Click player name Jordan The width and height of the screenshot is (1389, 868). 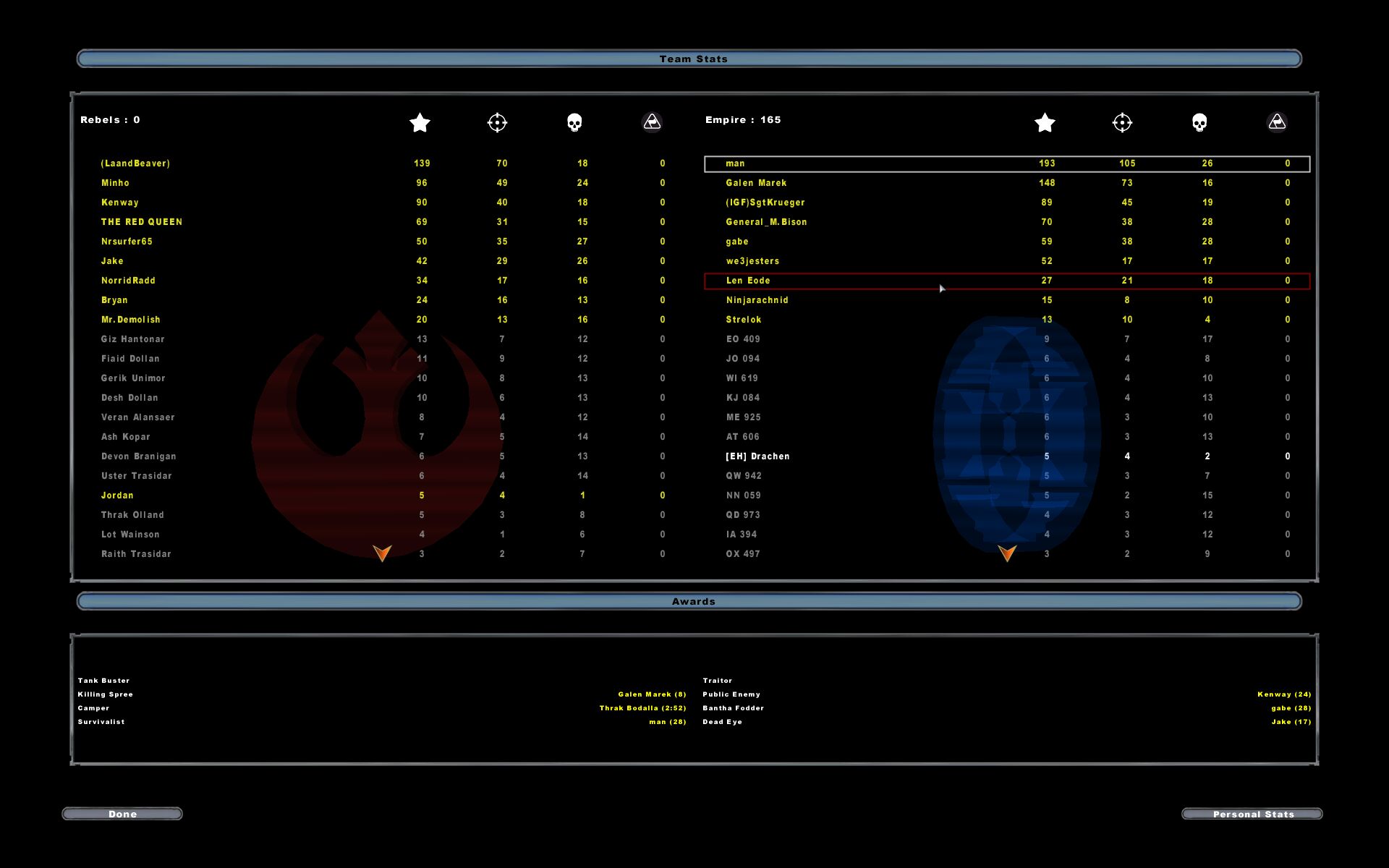point(117,495)
